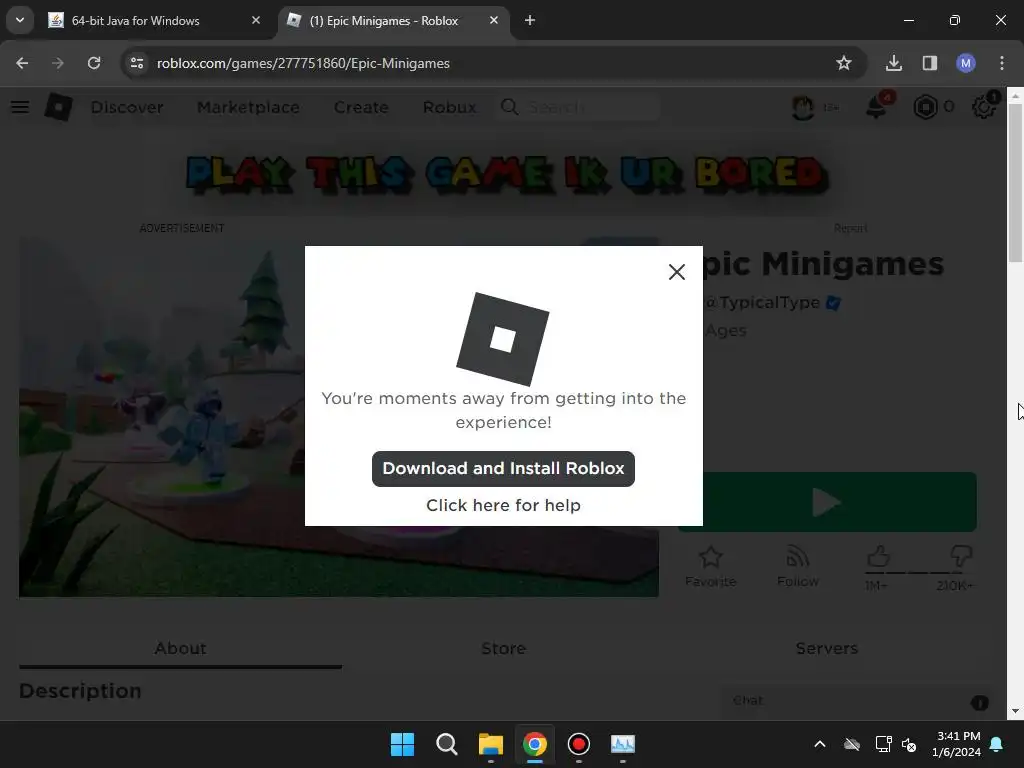Click the red recorder app in taskbar
Viewport: 1024px width, 768px height.
coord(579,744)
